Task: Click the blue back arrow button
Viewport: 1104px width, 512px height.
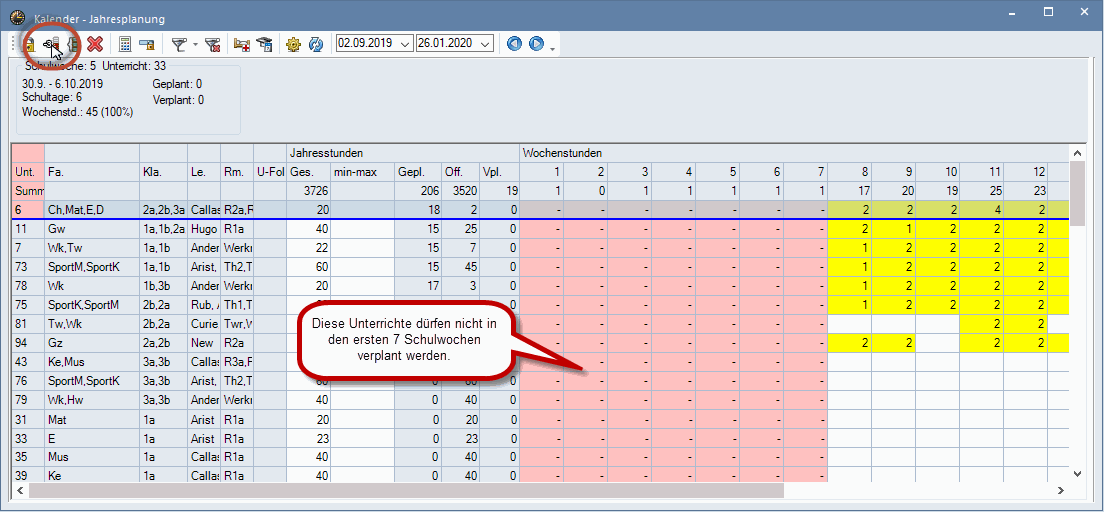Action: (514, 44)
